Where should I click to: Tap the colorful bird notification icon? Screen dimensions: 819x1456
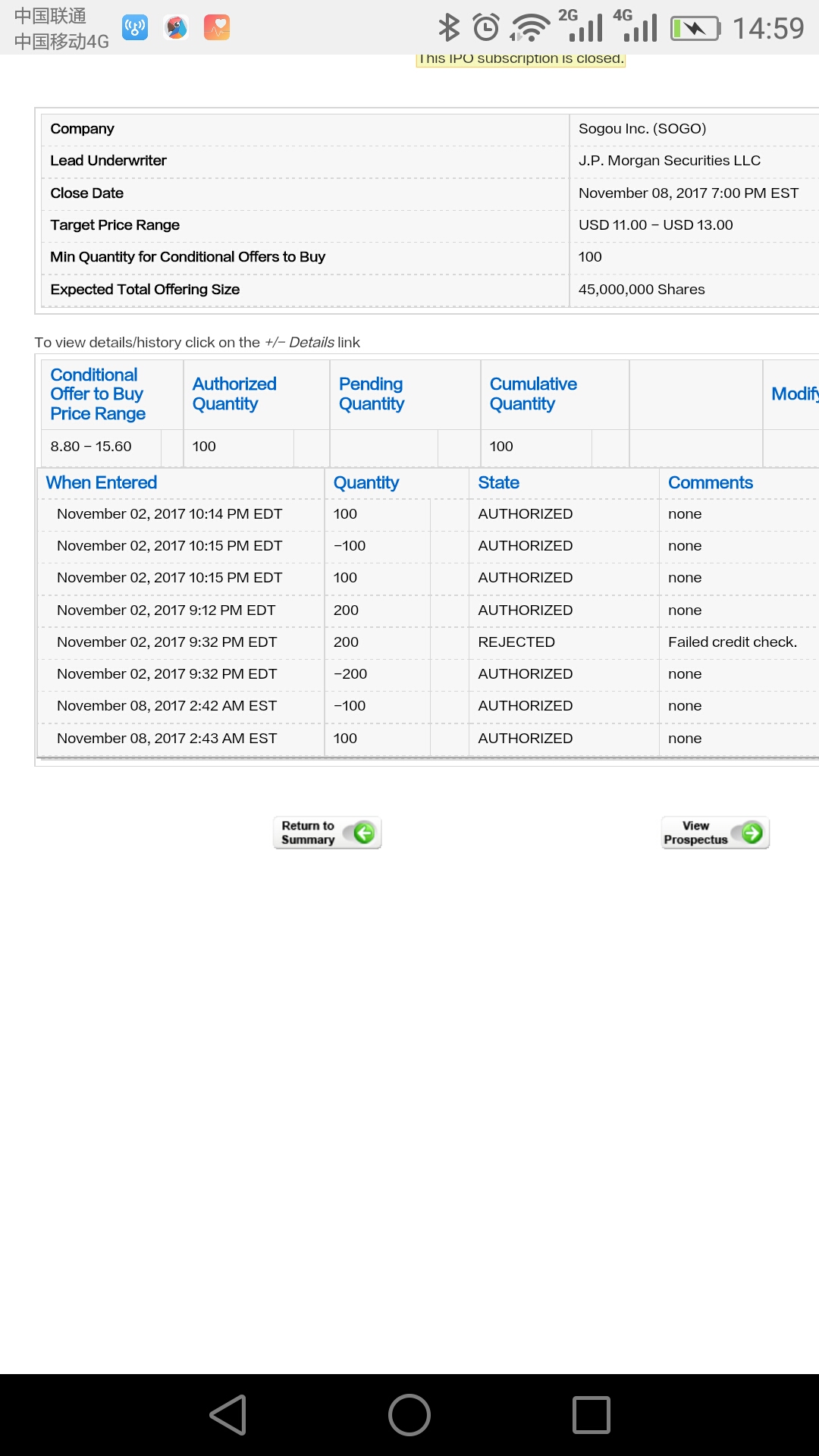(176, 28)
